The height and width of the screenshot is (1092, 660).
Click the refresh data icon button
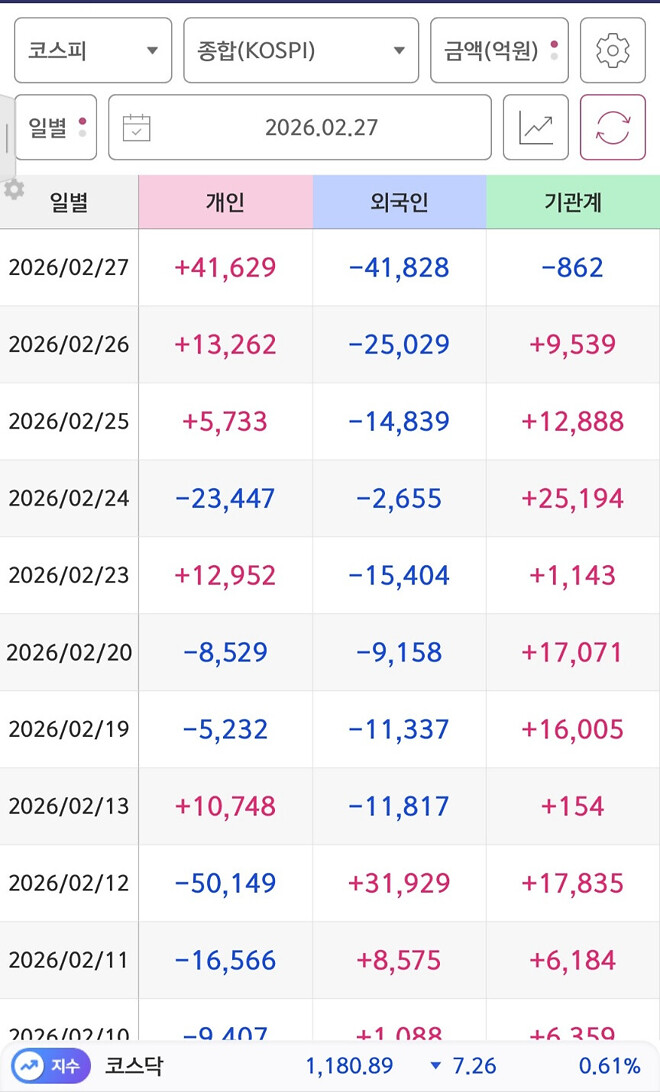612,127
